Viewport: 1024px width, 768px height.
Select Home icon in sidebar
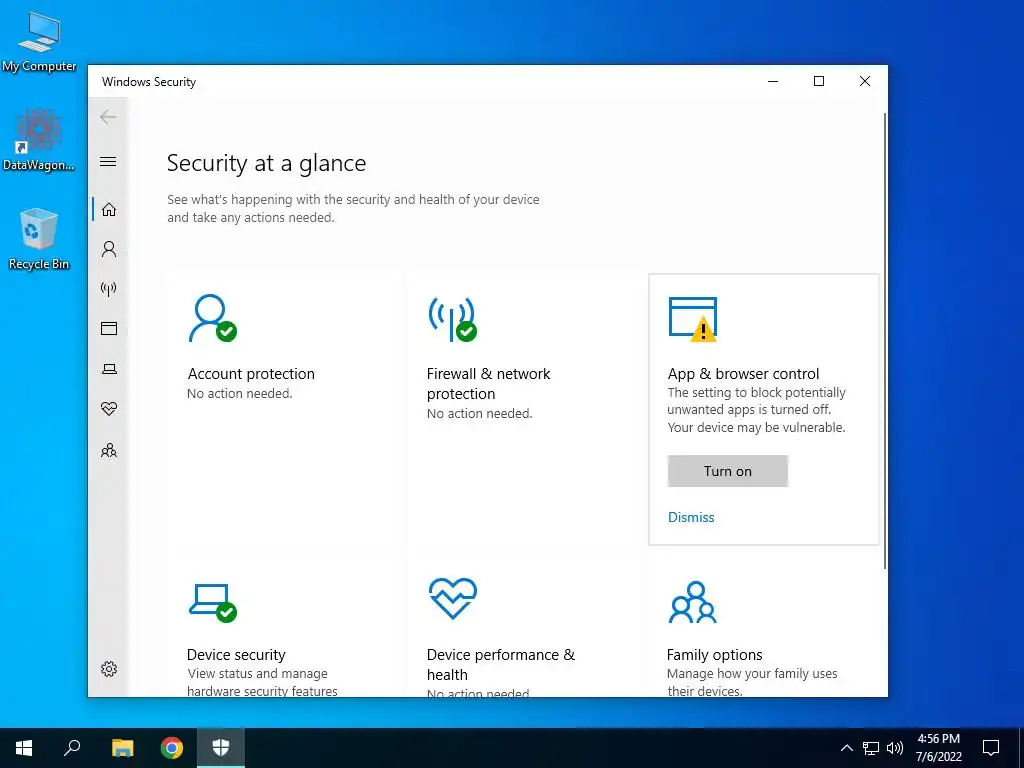click(109, 210)
